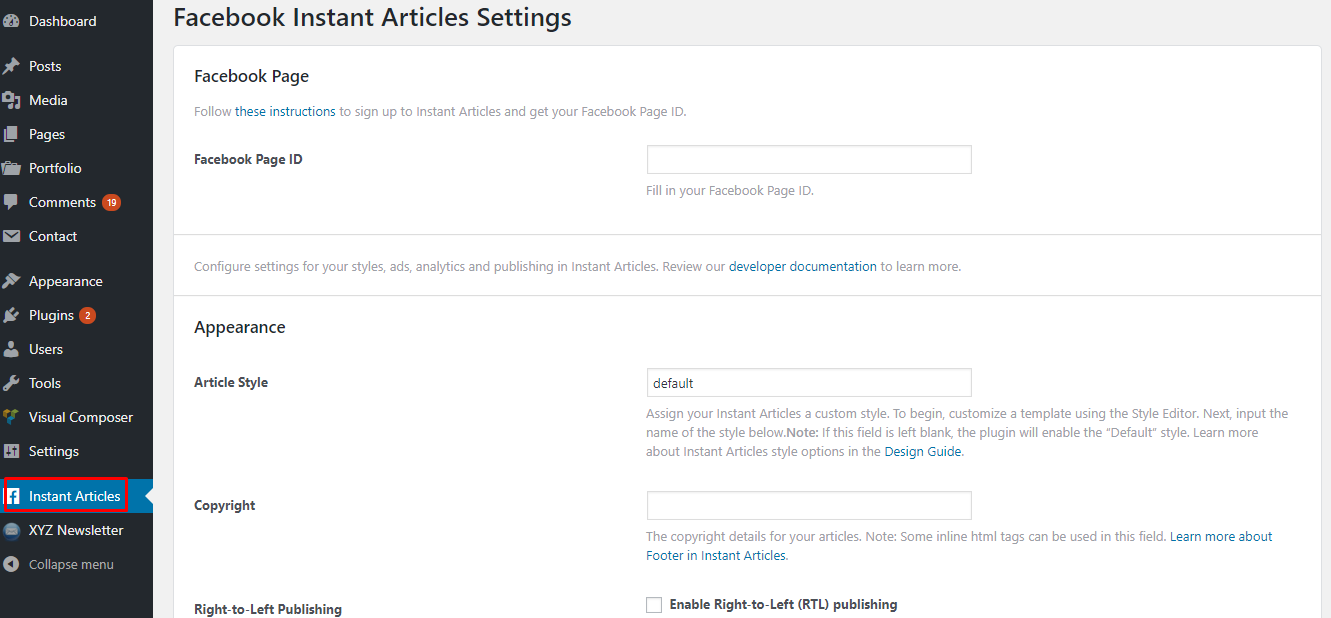The height and width of the screenshot is (618, 1331).
Task: Click the Visual Composer icon
Action: pos(11,417)
